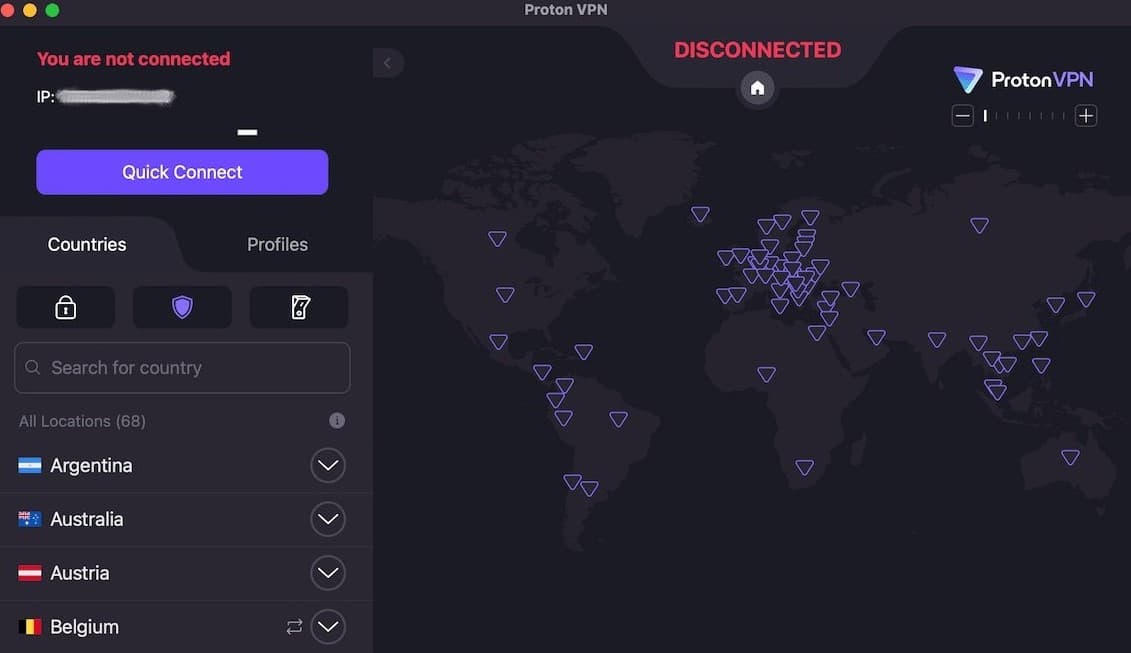The width and height of the screenshot is (1131, 653).
Task: Toggle Secure Core lock icon
Action: 66,307
